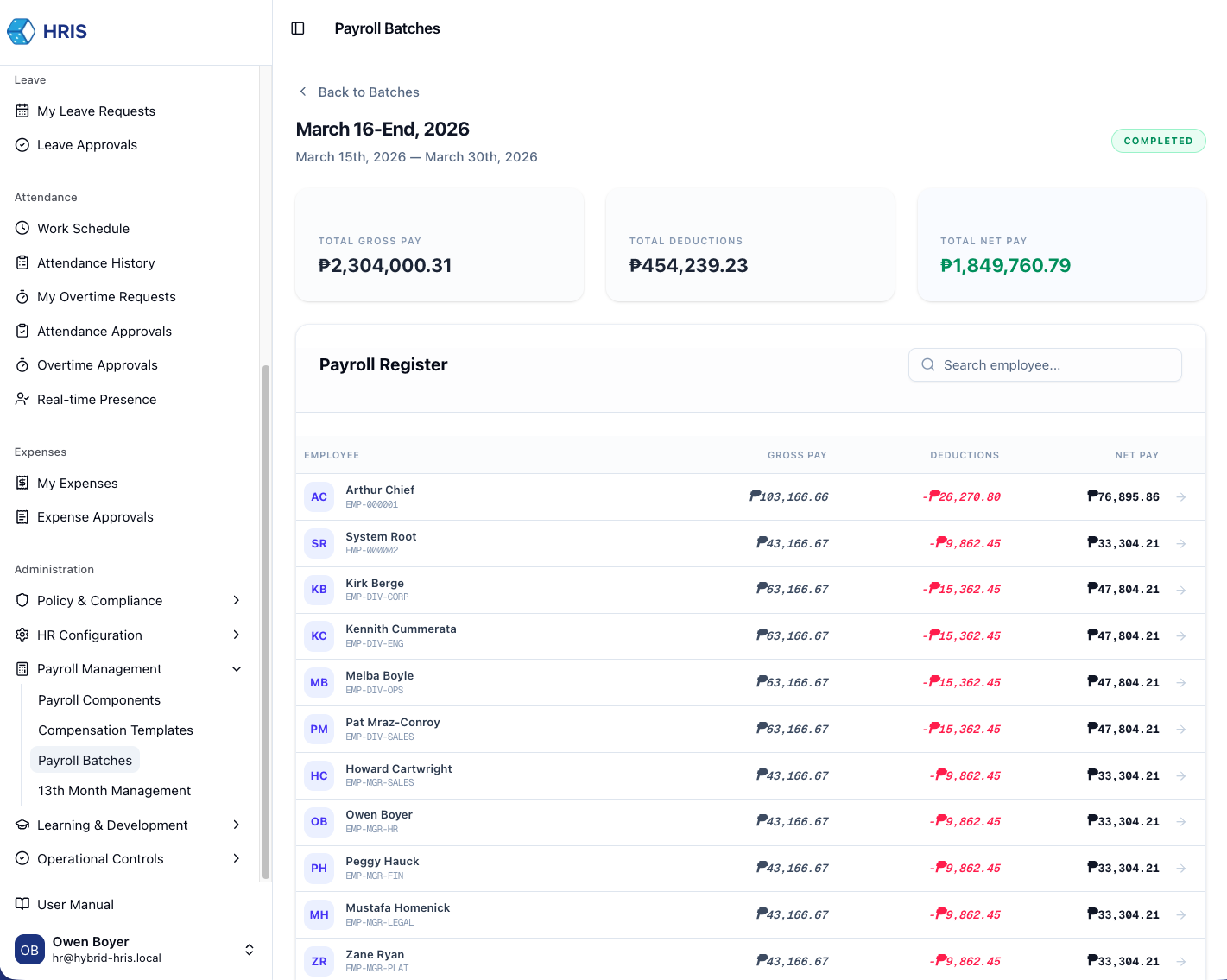This screenshot has width=1227, height=980.
Task: Open the Owen Boyer account switcher
Action: [x=249, y=950]
